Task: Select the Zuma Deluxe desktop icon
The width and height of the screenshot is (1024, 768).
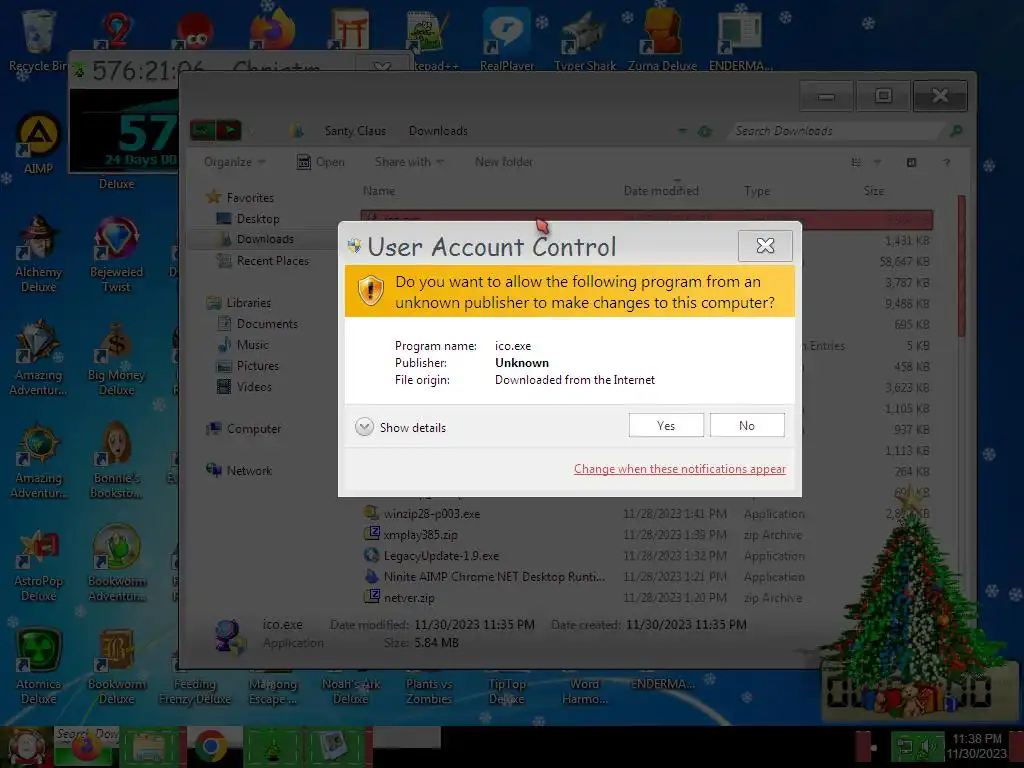Action: tap(662, 40)
